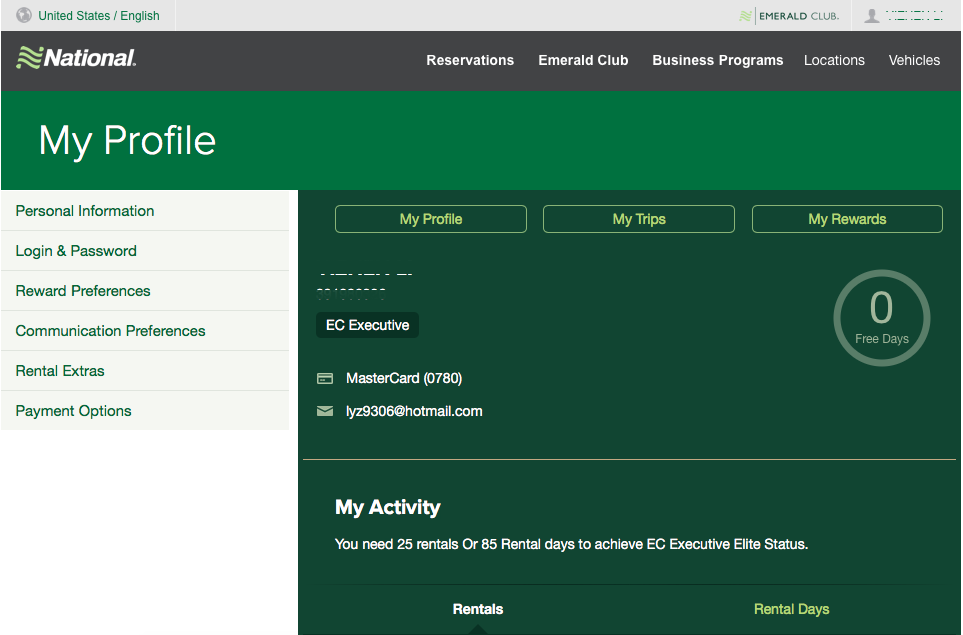Click the Emerald Club logo in top bar
Image resolution: width=963 pixels, height=635 pixels.
coord(789,16)
